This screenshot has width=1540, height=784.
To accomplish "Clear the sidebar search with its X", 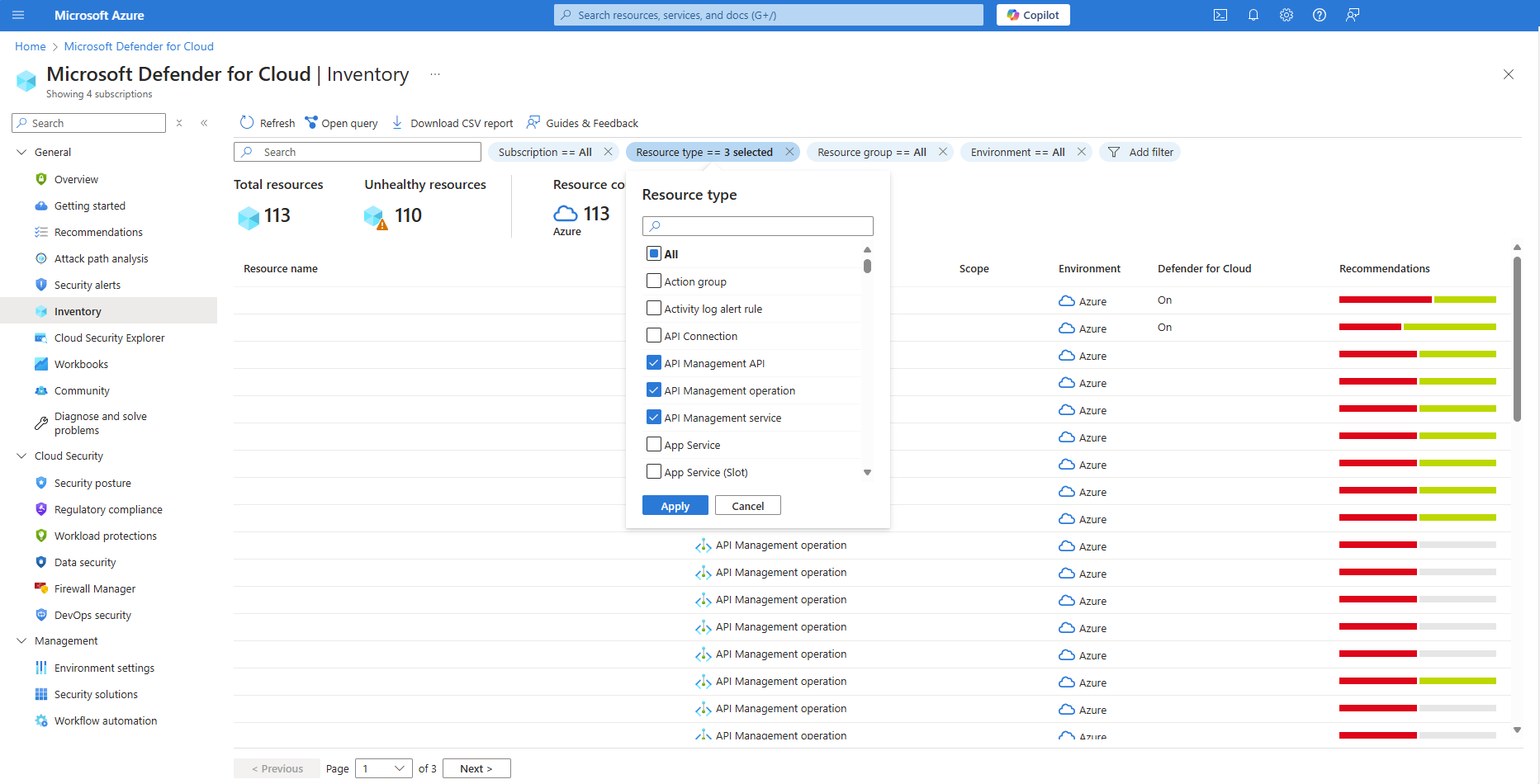I will (x=179, y=123).
